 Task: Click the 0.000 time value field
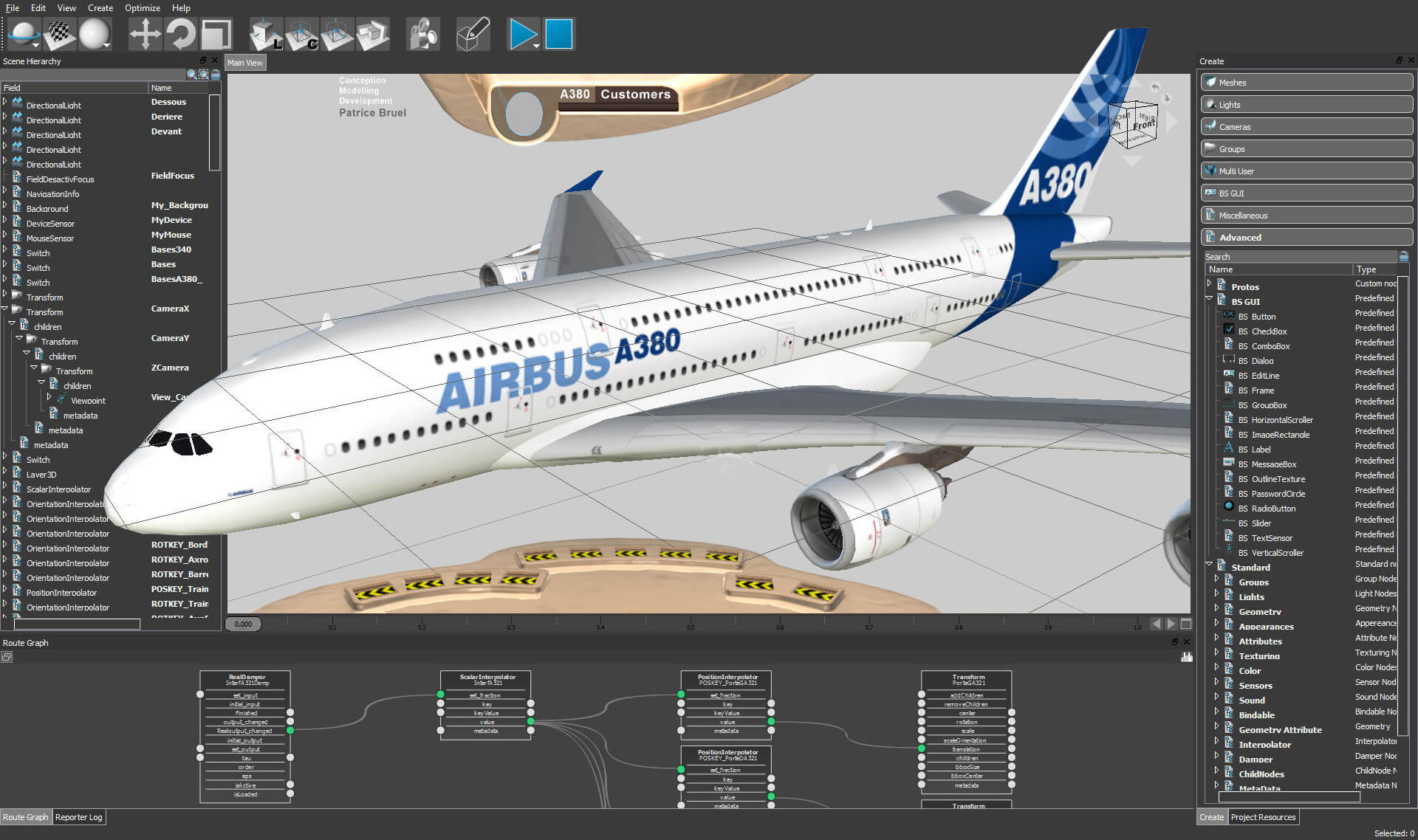click(x=244, y=624)
